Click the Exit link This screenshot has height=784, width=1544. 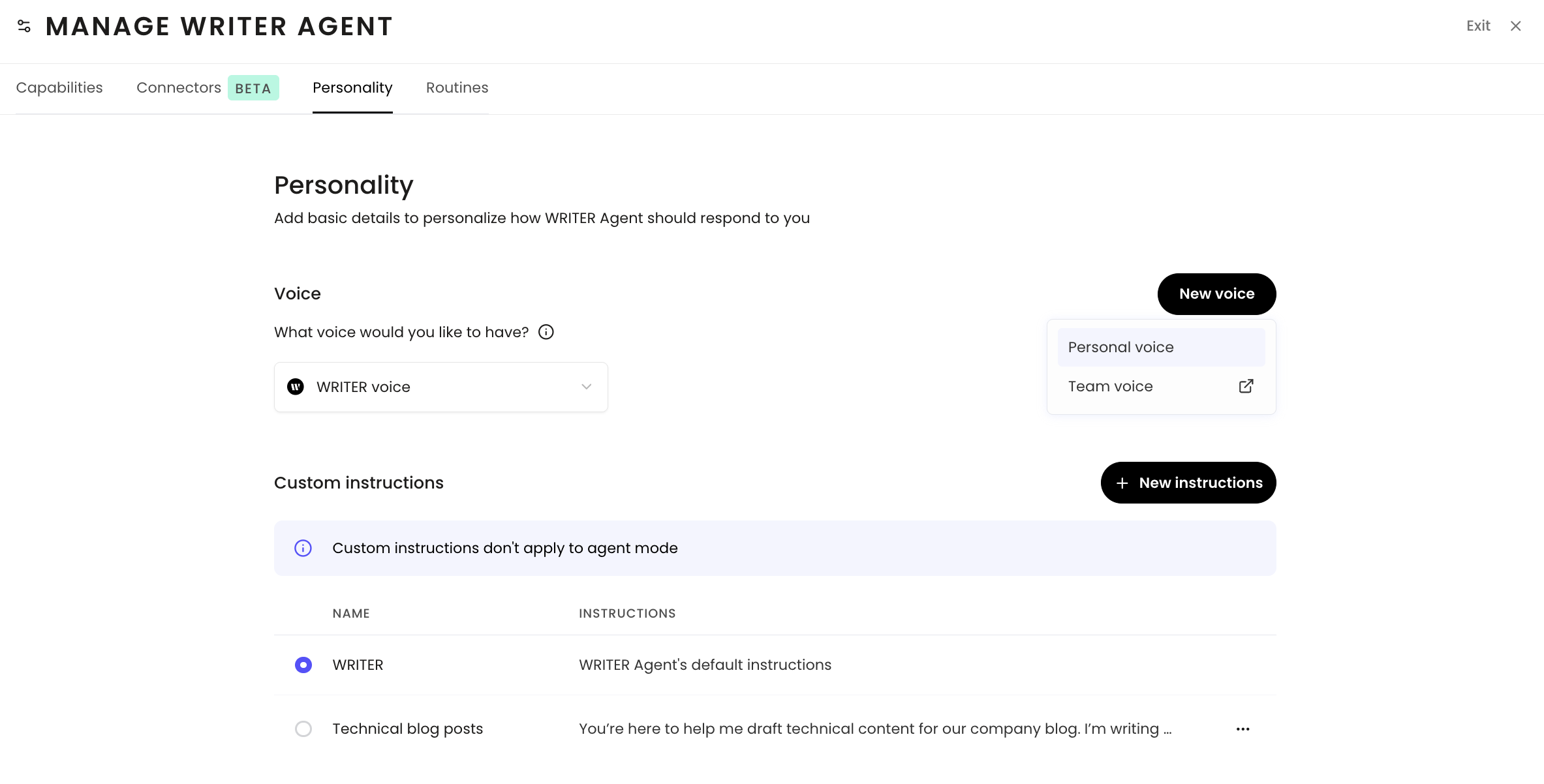(1477, 26)
